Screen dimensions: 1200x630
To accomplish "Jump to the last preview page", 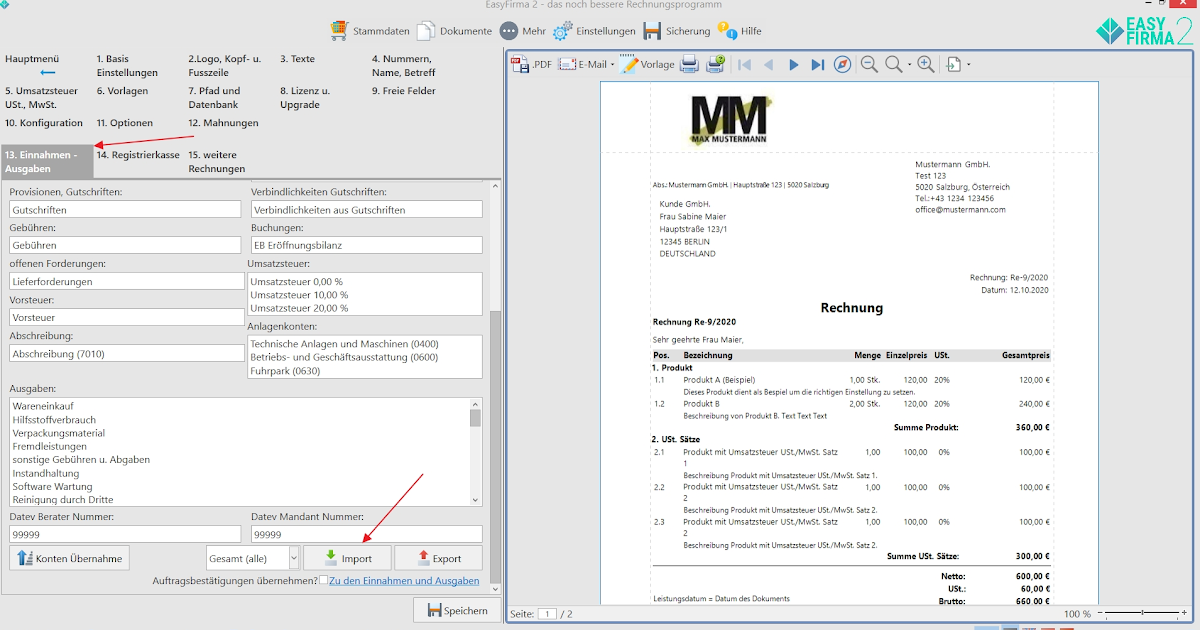I will click(817, 64).
